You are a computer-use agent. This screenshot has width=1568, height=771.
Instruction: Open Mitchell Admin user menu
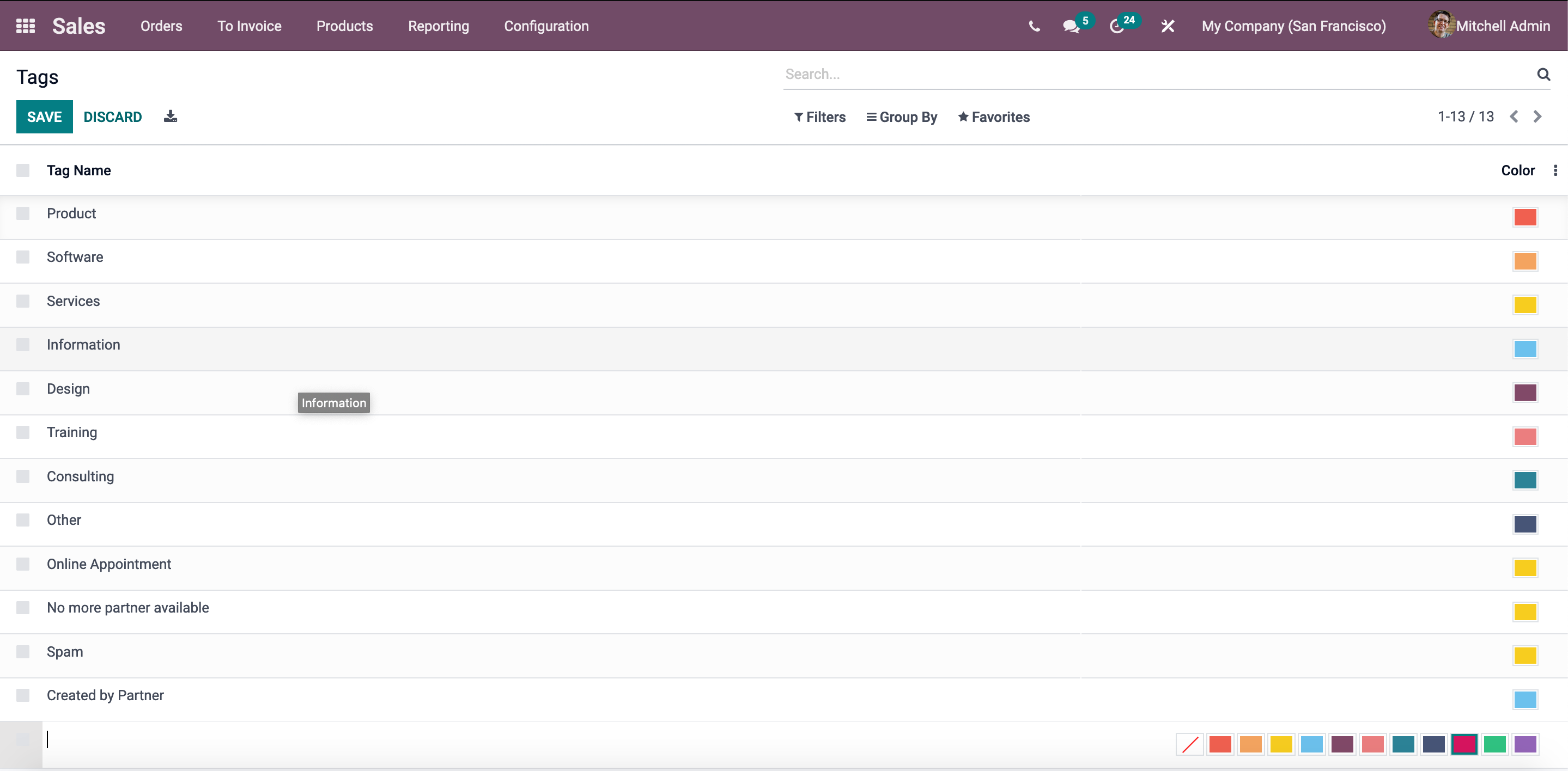click(x=1489, y=26)
